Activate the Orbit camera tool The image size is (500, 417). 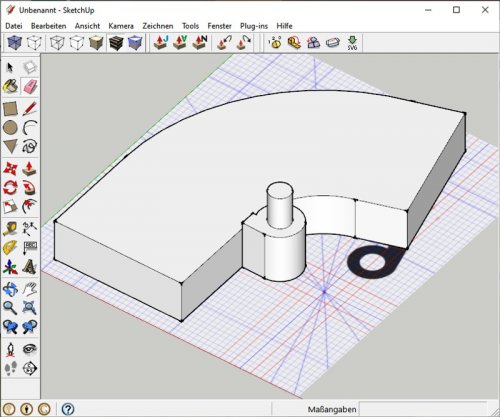10,289
